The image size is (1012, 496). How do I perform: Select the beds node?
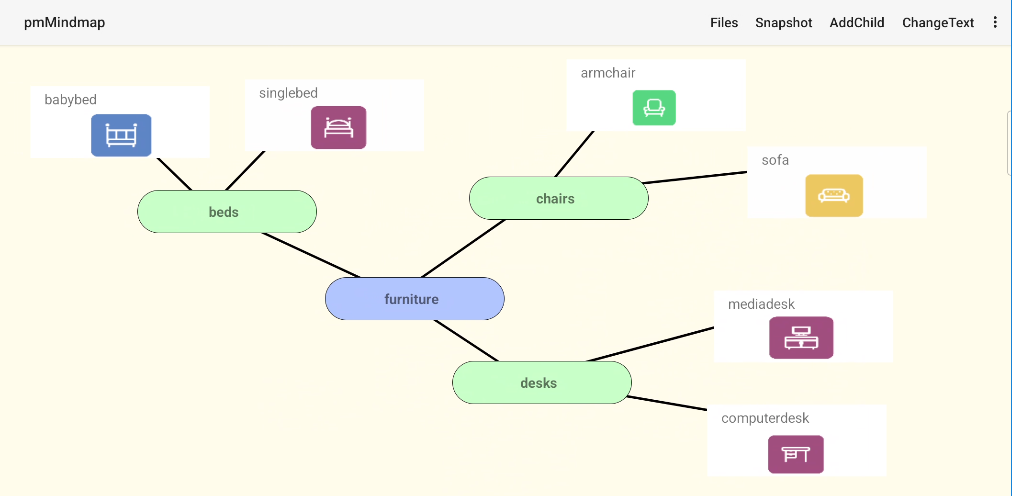pyautogui.click(x=226, y=212)
